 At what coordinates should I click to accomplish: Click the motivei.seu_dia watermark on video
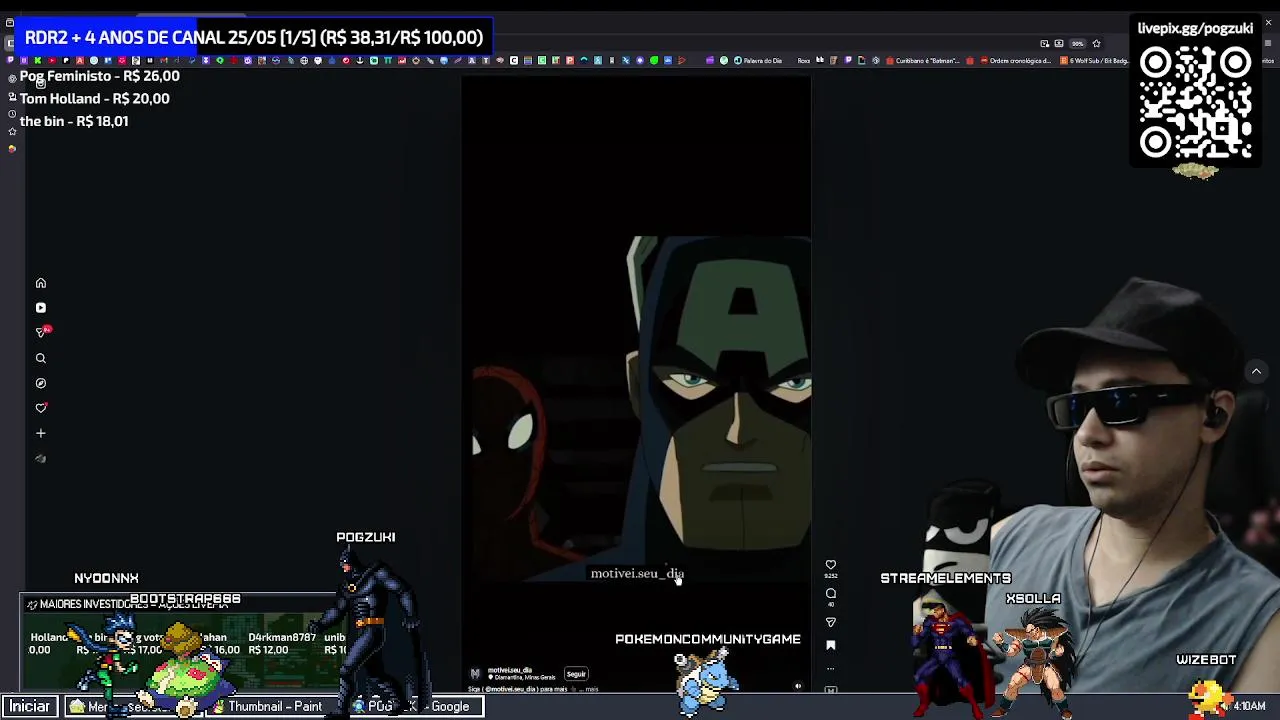point(636,573)
